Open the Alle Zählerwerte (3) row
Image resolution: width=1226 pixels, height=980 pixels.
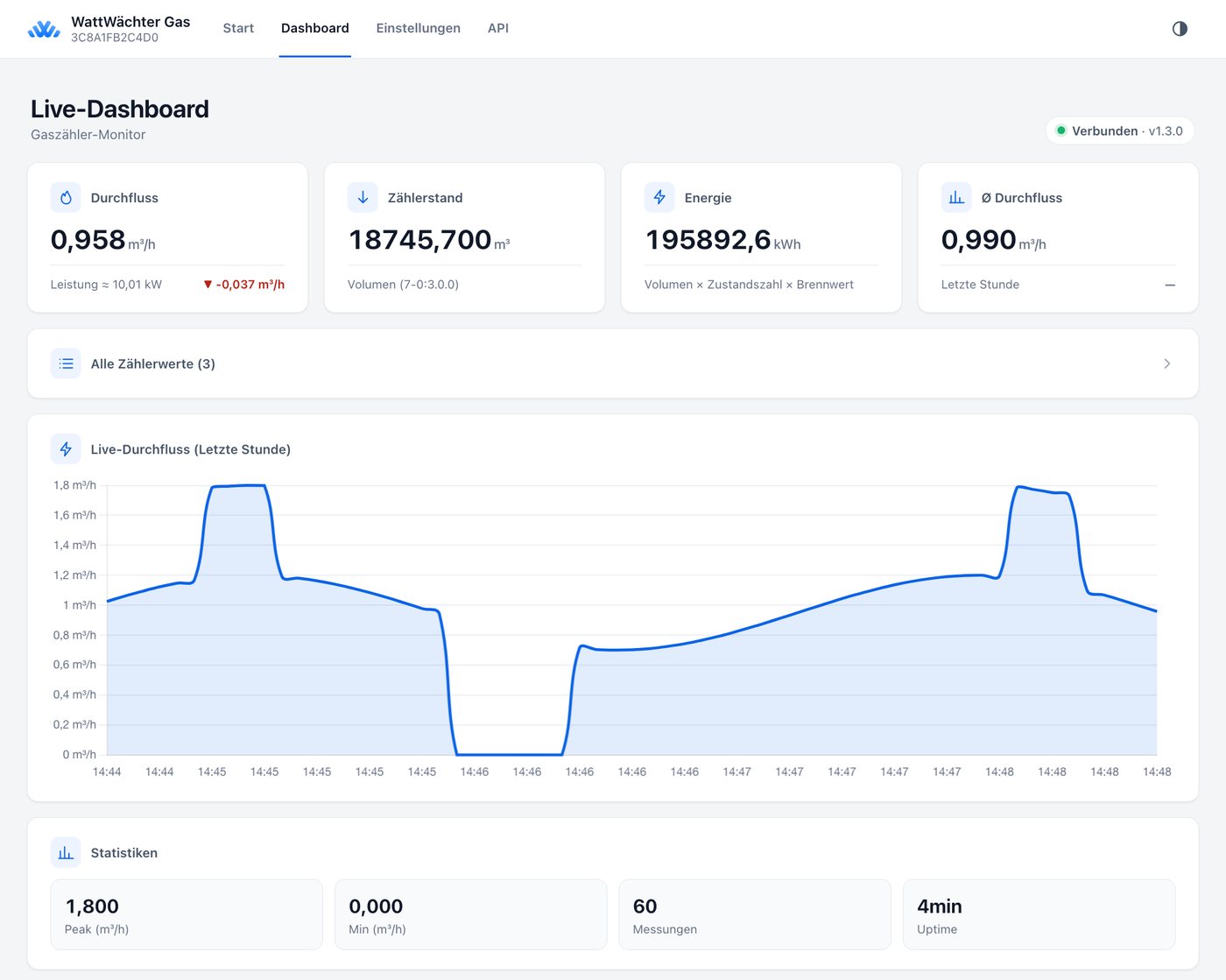613,363
